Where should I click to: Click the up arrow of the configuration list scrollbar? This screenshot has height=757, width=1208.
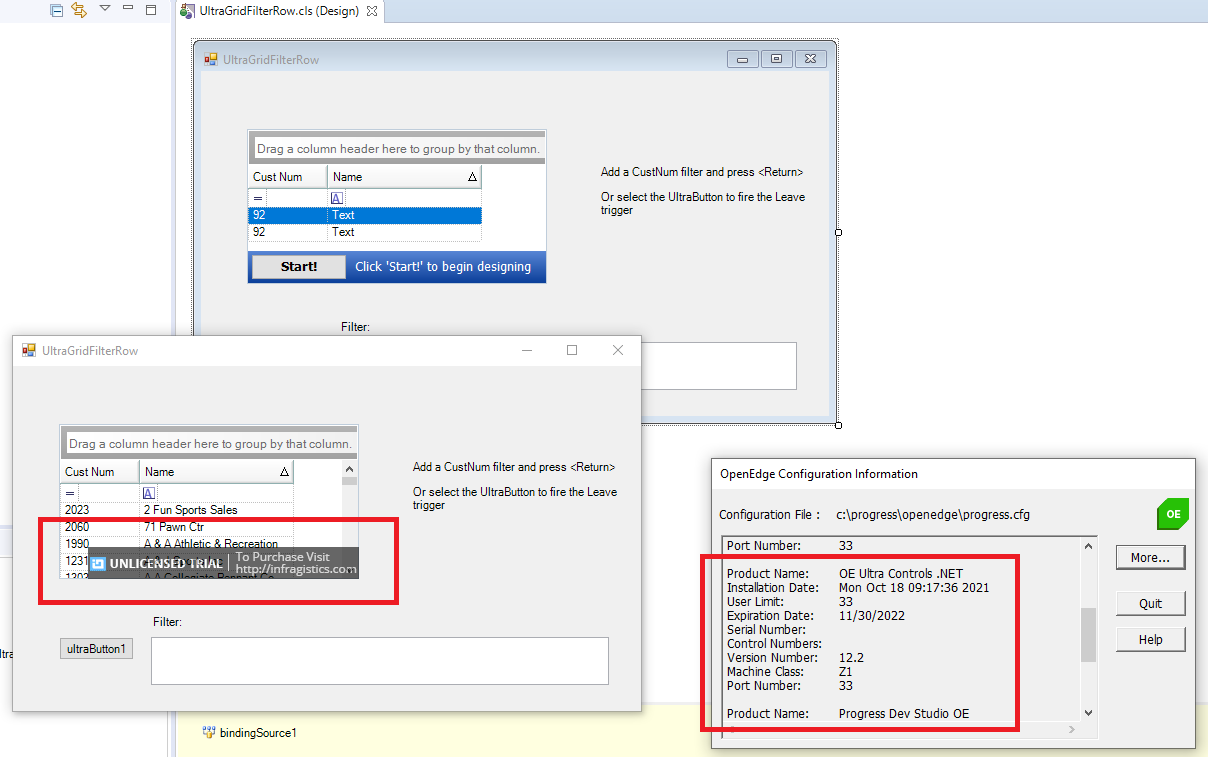click(1089, 545)
